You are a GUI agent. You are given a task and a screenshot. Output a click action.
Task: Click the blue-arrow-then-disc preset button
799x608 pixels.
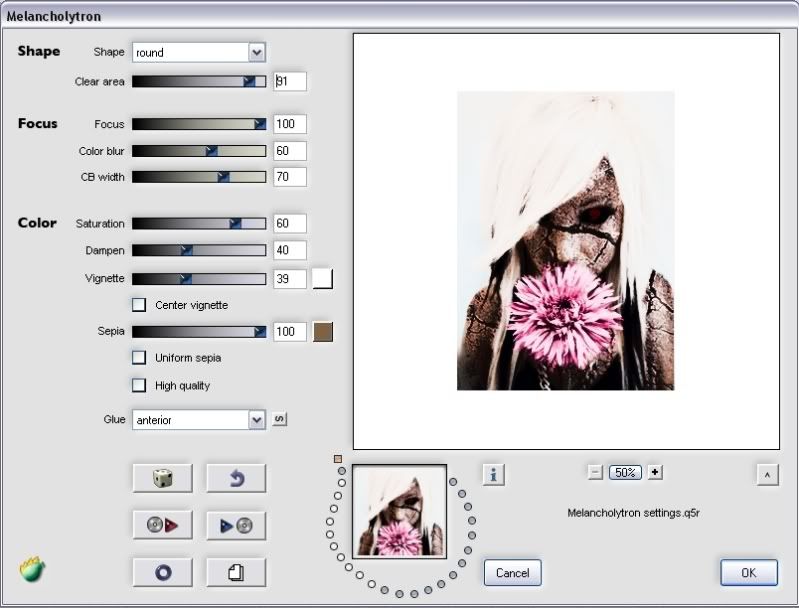236,525
